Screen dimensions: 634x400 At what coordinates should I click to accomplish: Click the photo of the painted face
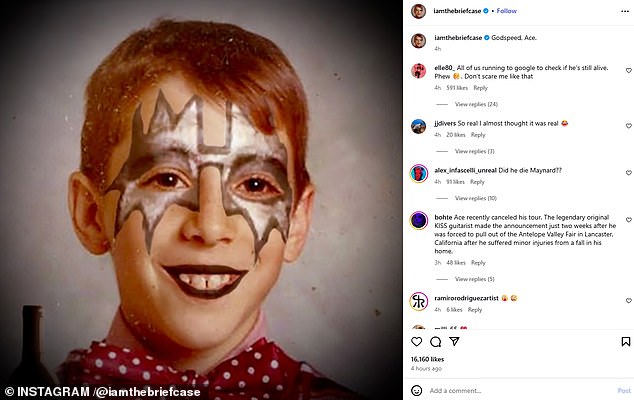click(200, 200)
